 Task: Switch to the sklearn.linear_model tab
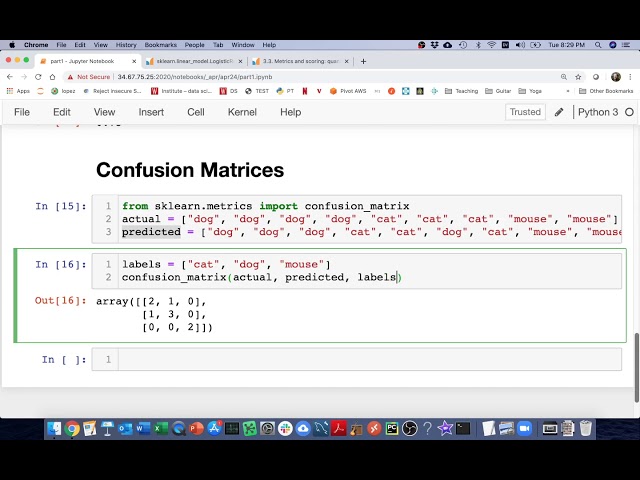click(193, 61)
